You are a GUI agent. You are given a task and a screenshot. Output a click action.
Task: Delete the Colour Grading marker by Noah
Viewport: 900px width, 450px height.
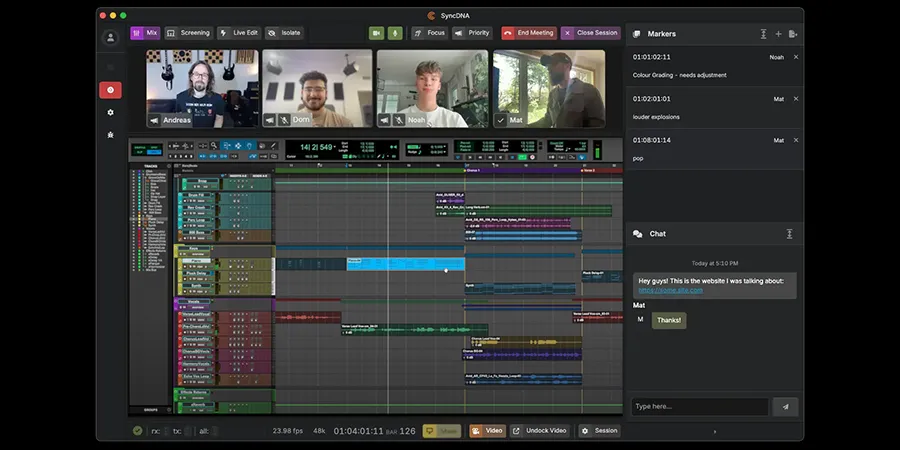point(796,57)
